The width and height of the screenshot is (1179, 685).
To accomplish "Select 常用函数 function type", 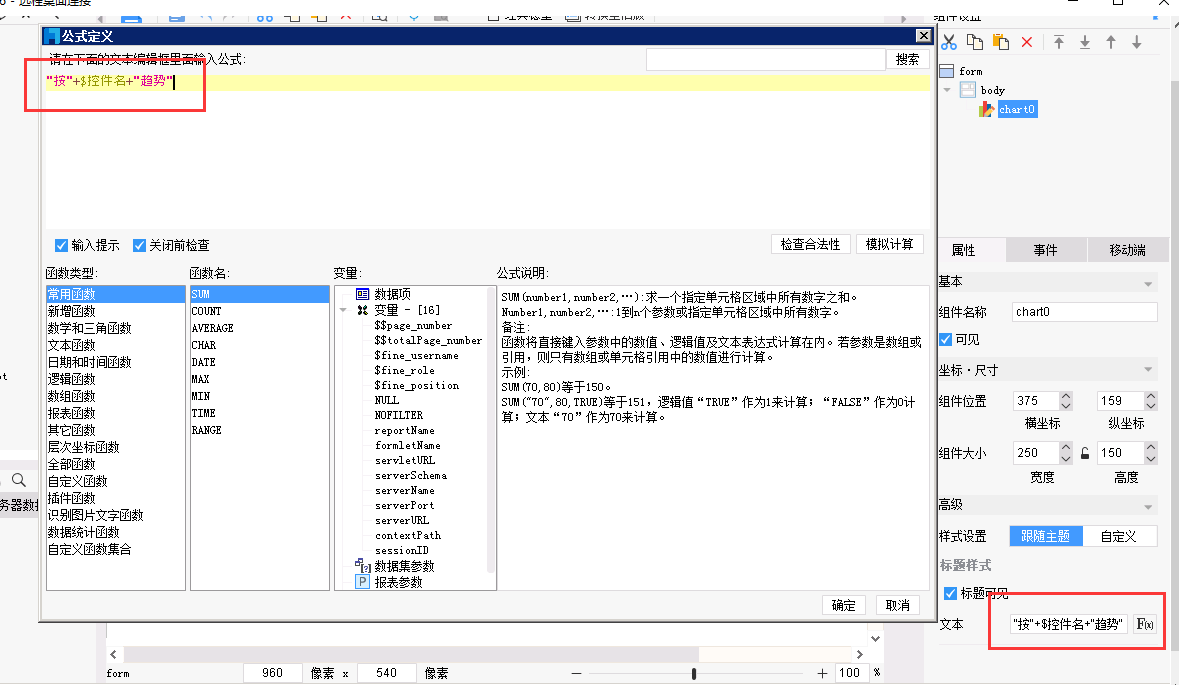I will point(115,294).
